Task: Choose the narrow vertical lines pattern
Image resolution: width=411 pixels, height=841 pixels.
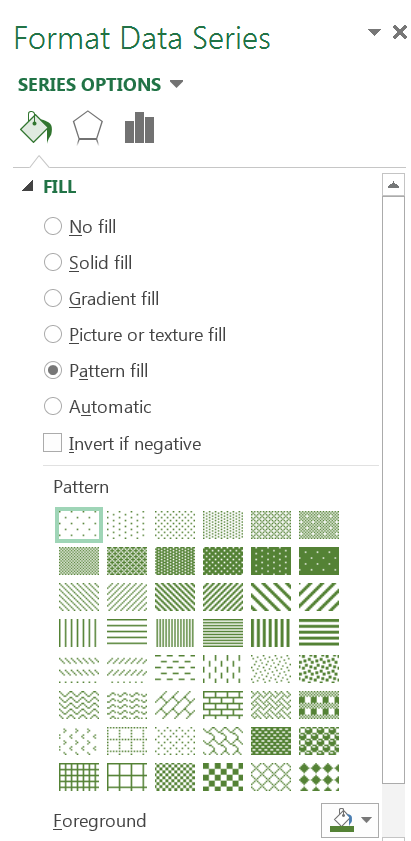Action: [174, 632]
